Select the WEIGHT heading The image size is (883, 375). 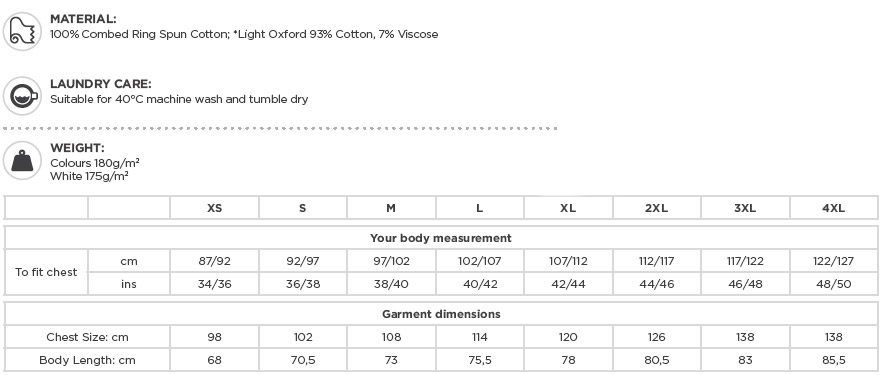point(77,148)
